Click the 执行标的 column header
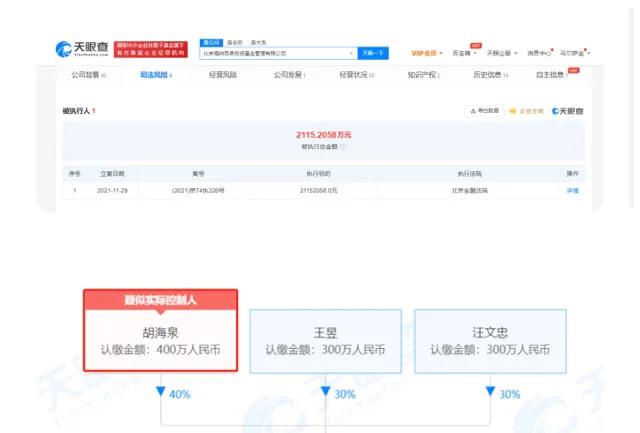Viewport: 640px width, 433px height. coord(318,173)
